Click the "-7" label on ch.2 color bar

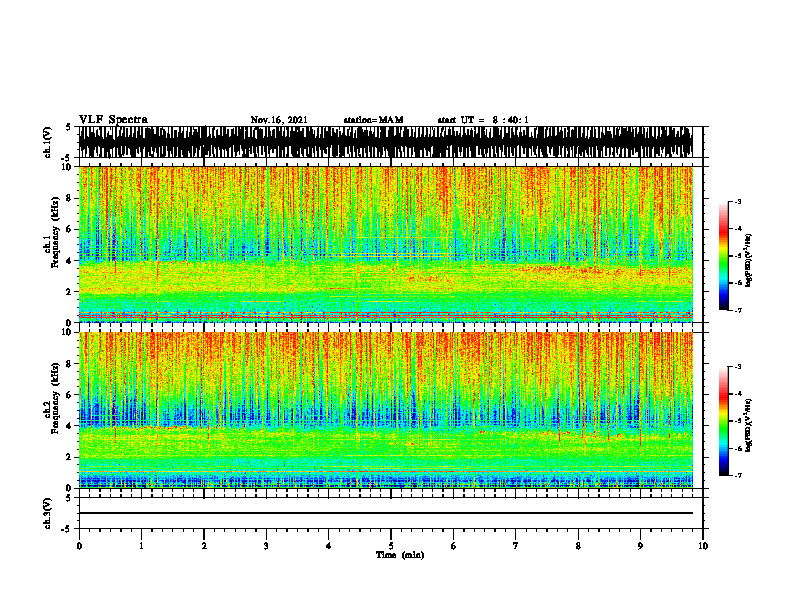click(738, 475)
